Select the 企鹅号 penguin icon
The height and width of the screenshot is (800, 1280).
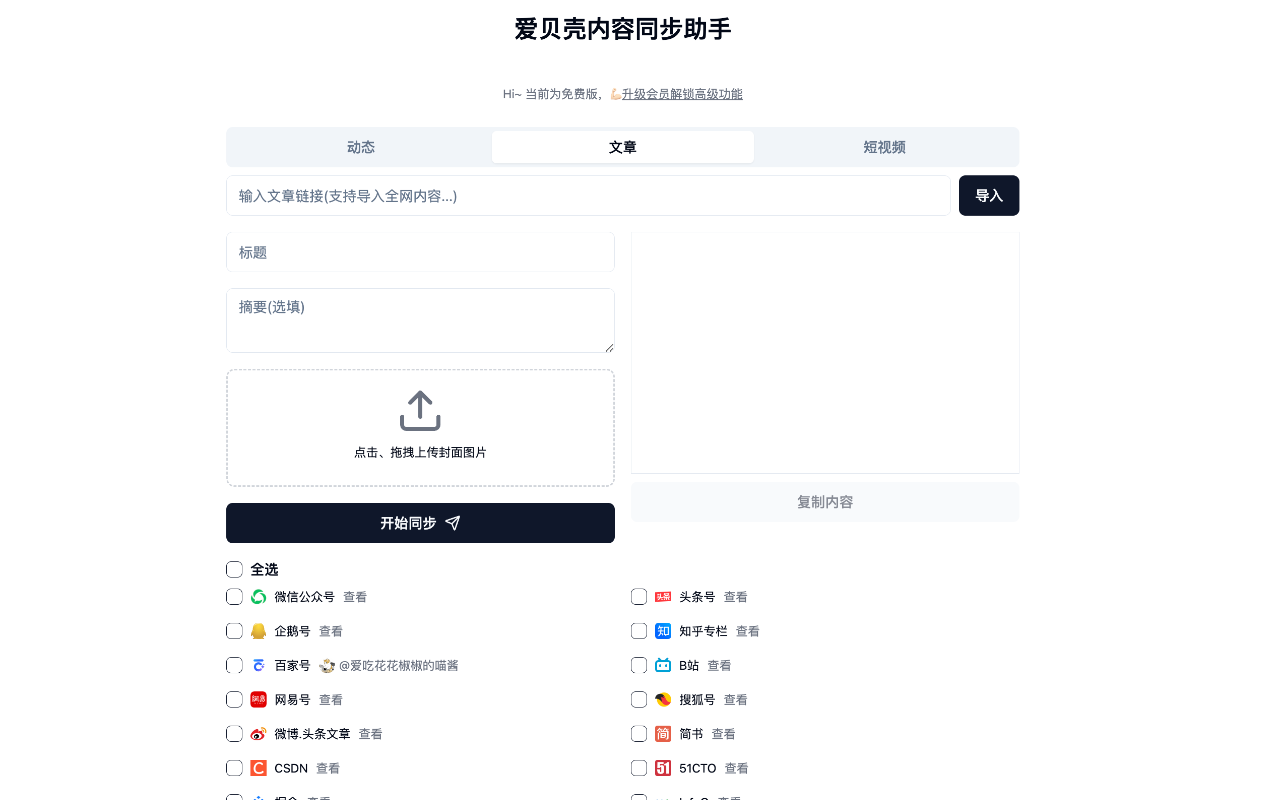coord(258,630)
